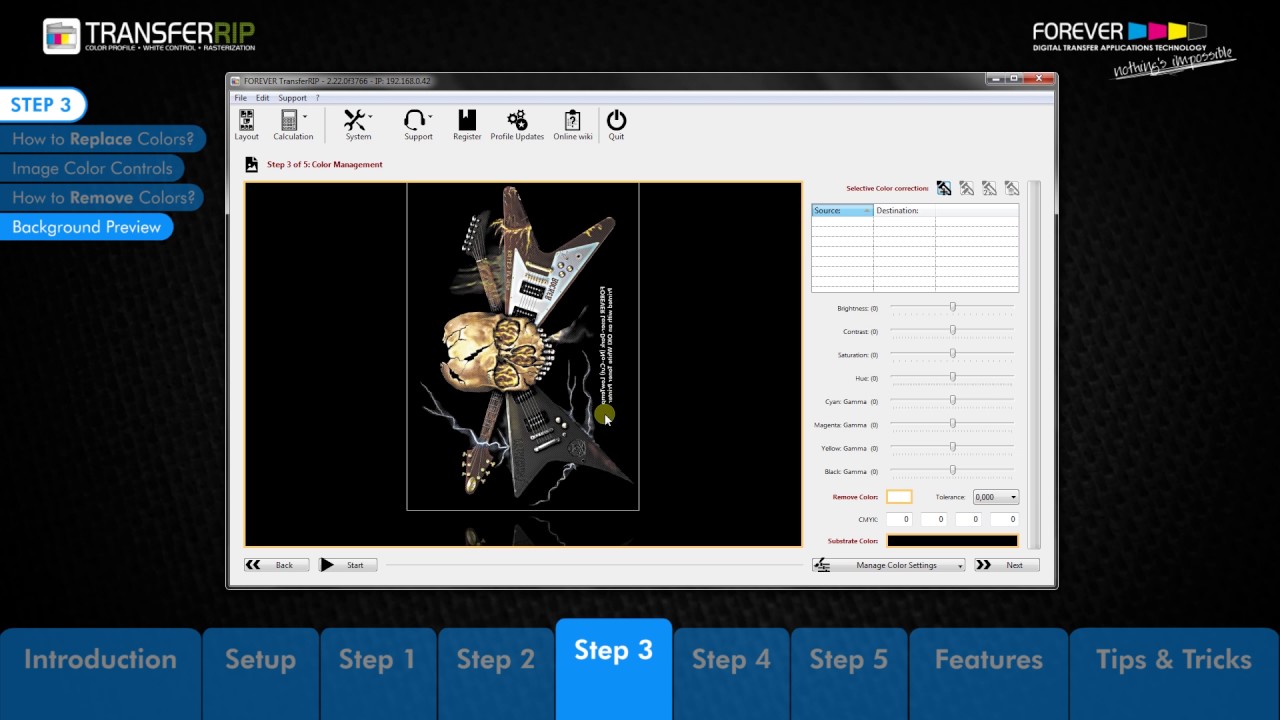This screenshot has height=720, width=1280.
Task: Click the Black Gamma slider handle
Action: (953, 470)
